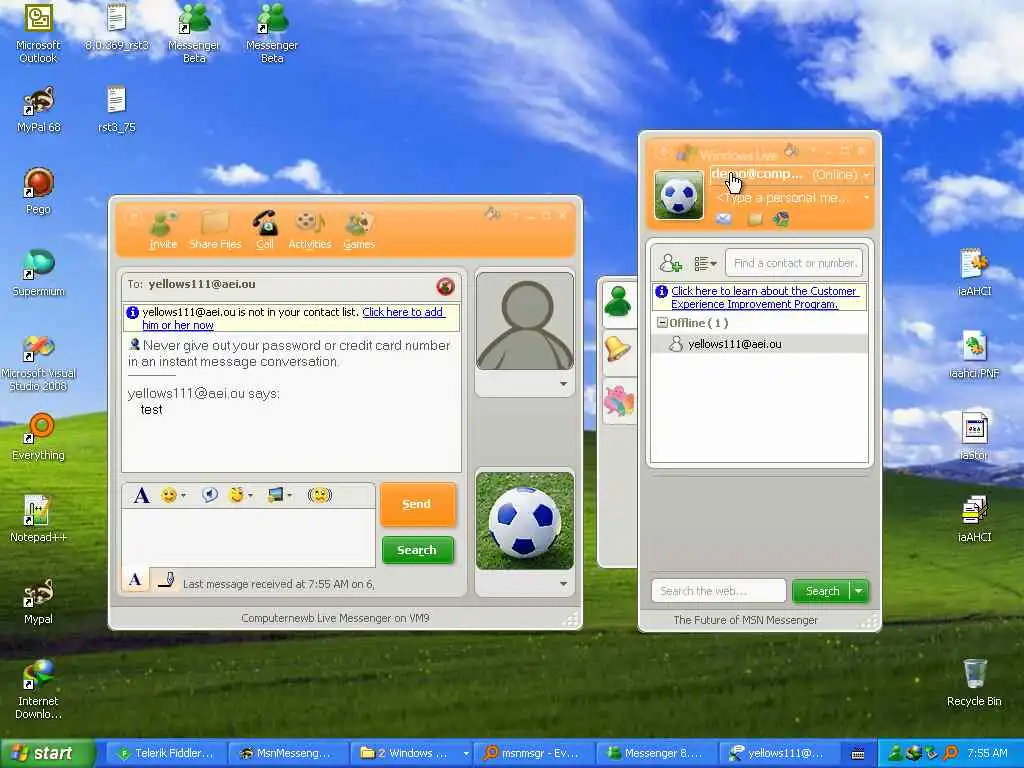Switch to the text typing A tab
The image size is (1024, 768).
[135, 579]
